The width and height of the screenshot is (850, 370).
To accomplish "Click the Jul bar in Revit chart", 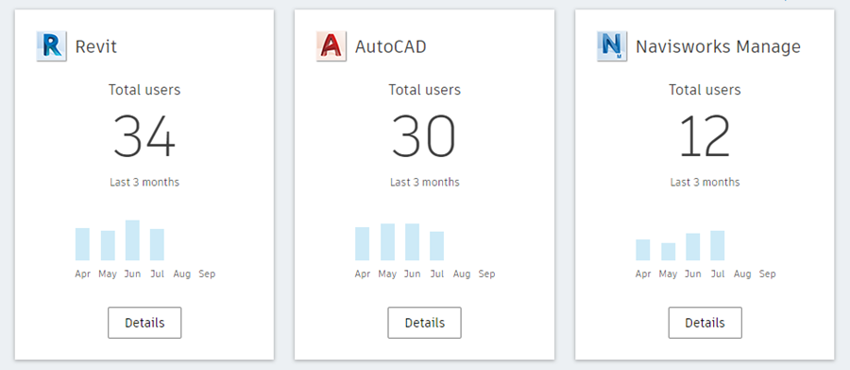I will 157,244.
